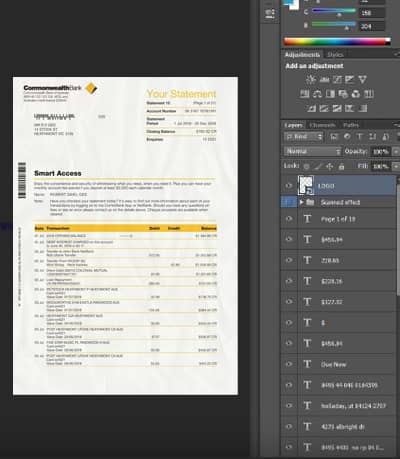This screenshot has height=459, width=400.
Task: Click the B slider with value 204
Action: (x=334, y=25)
